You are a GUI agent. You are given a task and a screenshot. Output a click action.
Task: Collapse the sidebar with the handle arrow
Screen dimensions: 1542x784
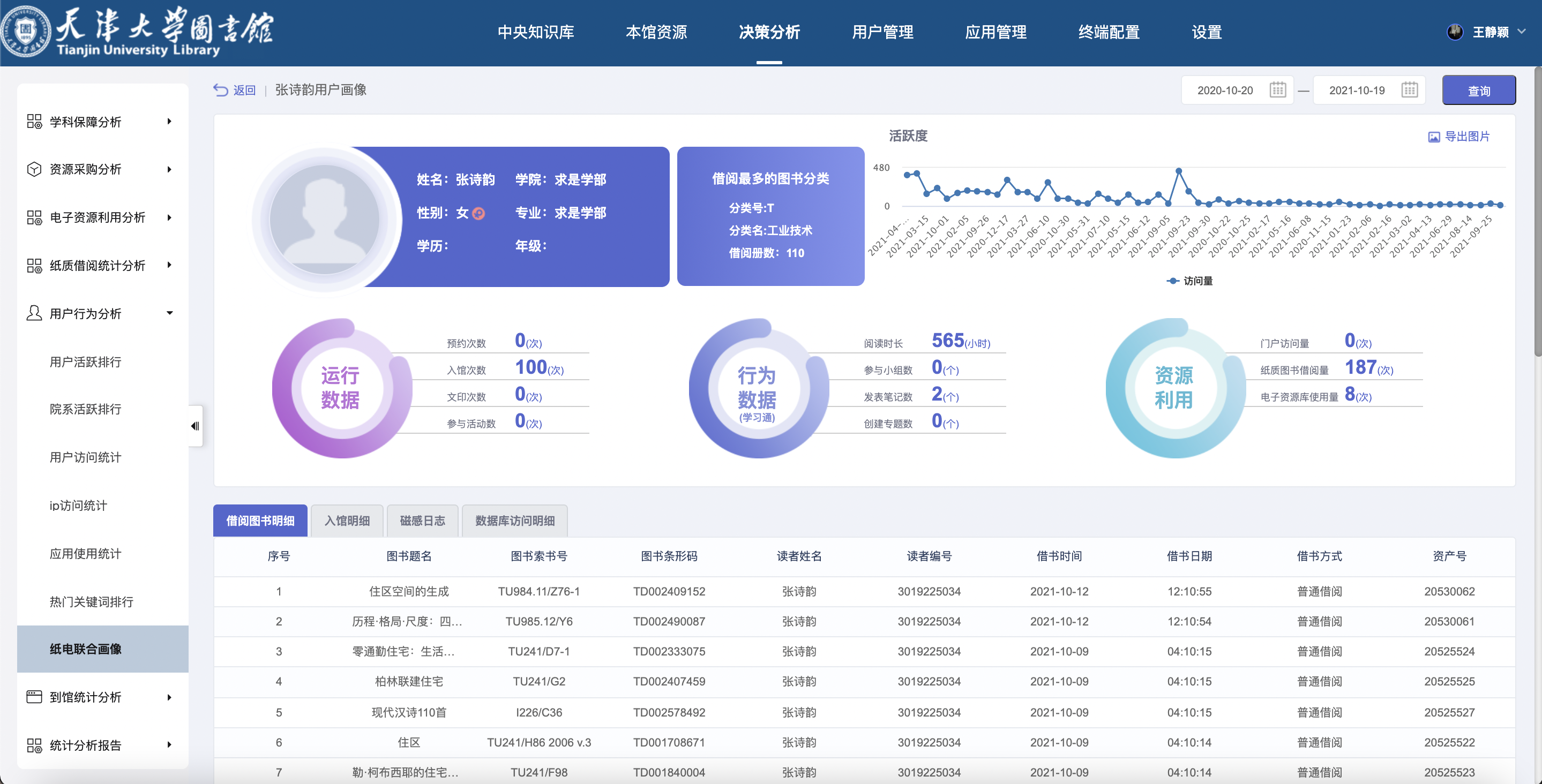(195, 426)
